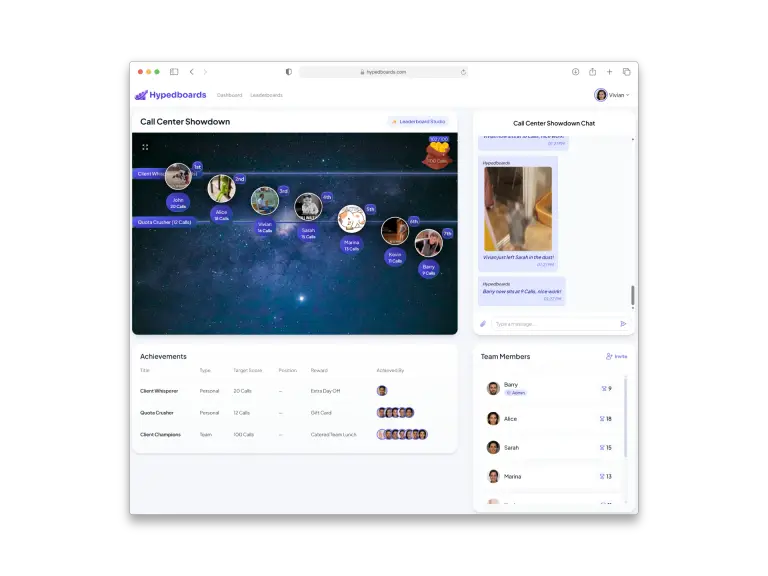768x576 pixels.
Task: Open the browser downloads icon
Action: 576,72
